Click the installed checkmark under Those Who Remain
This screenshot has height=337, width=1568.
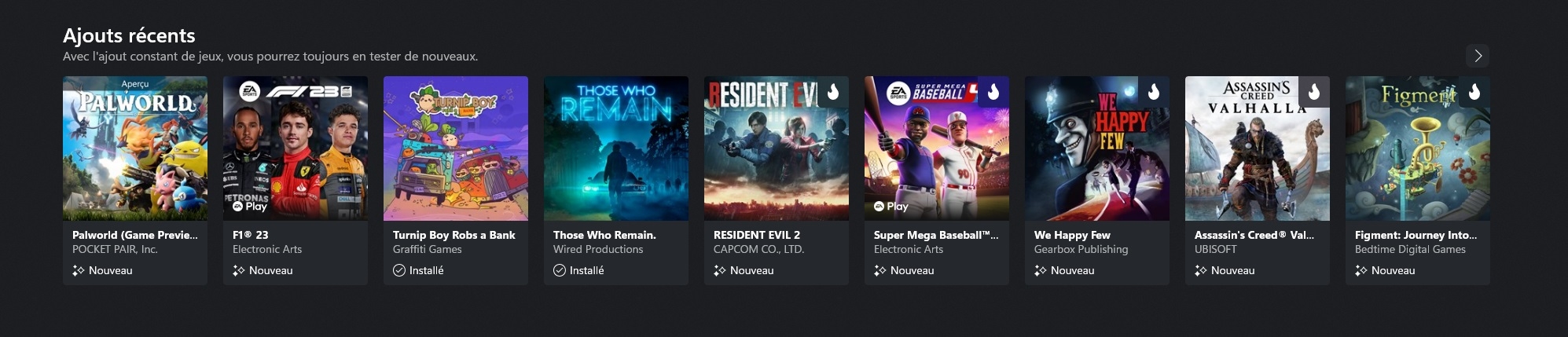[x=560, y=270]
